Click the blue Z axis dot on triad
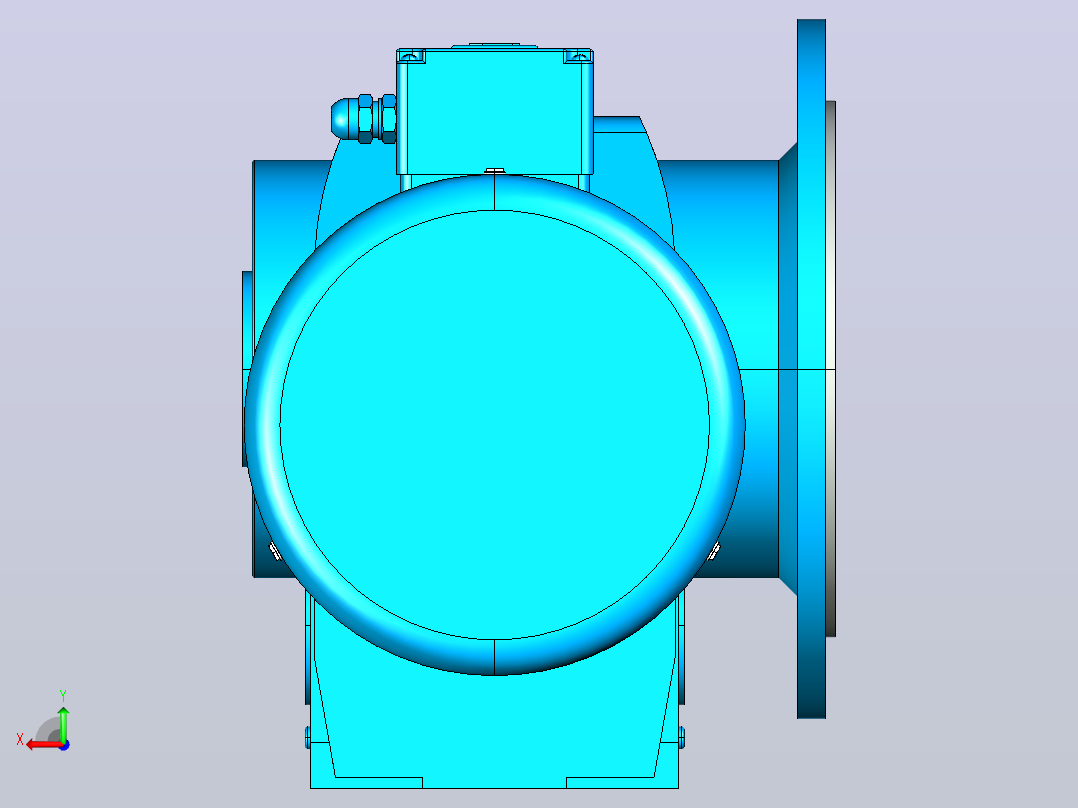The image size is (1078, 808). tap(64, 745)
